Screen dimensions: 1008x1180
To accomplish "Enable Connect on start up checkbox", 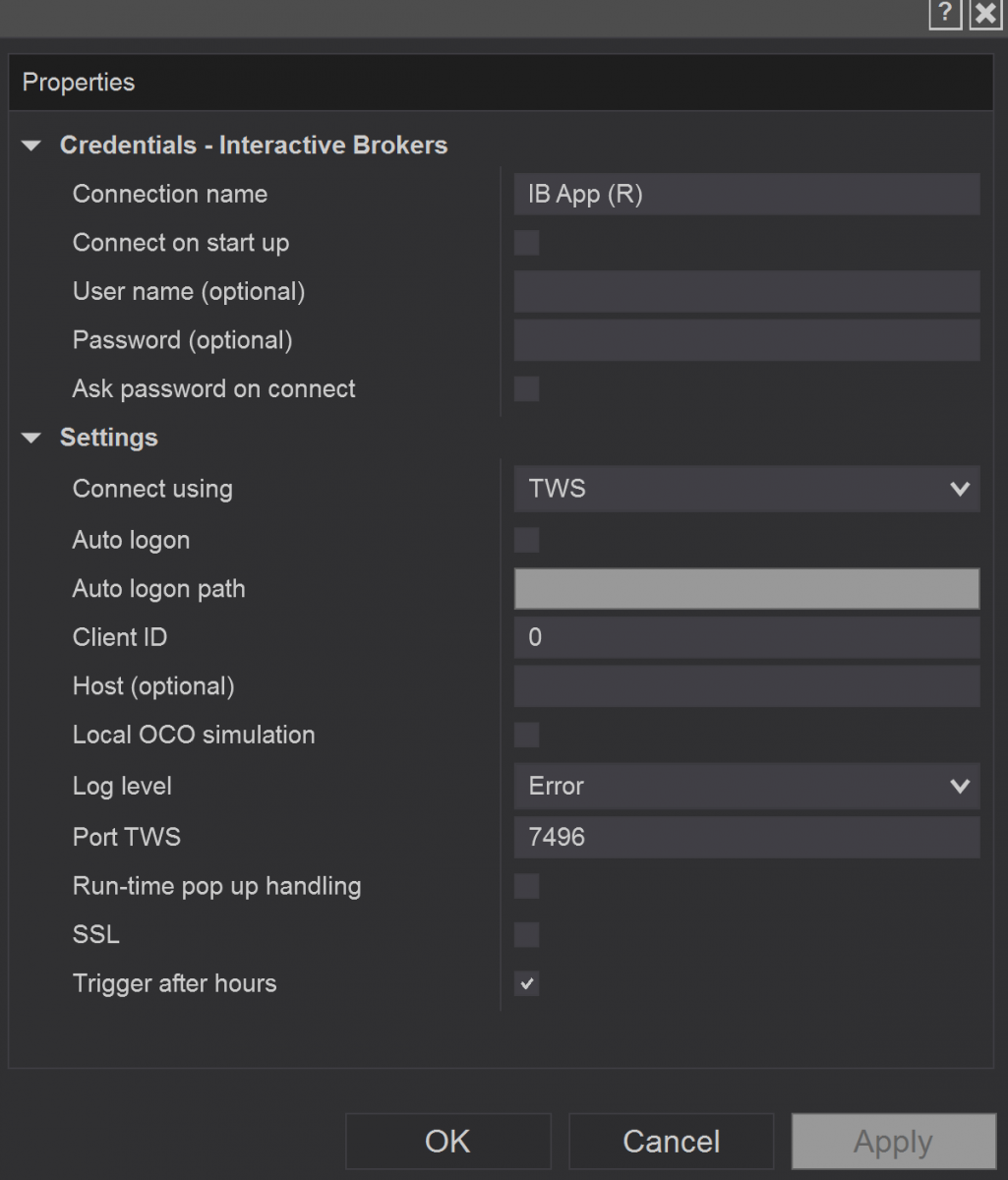I will 527,243.
